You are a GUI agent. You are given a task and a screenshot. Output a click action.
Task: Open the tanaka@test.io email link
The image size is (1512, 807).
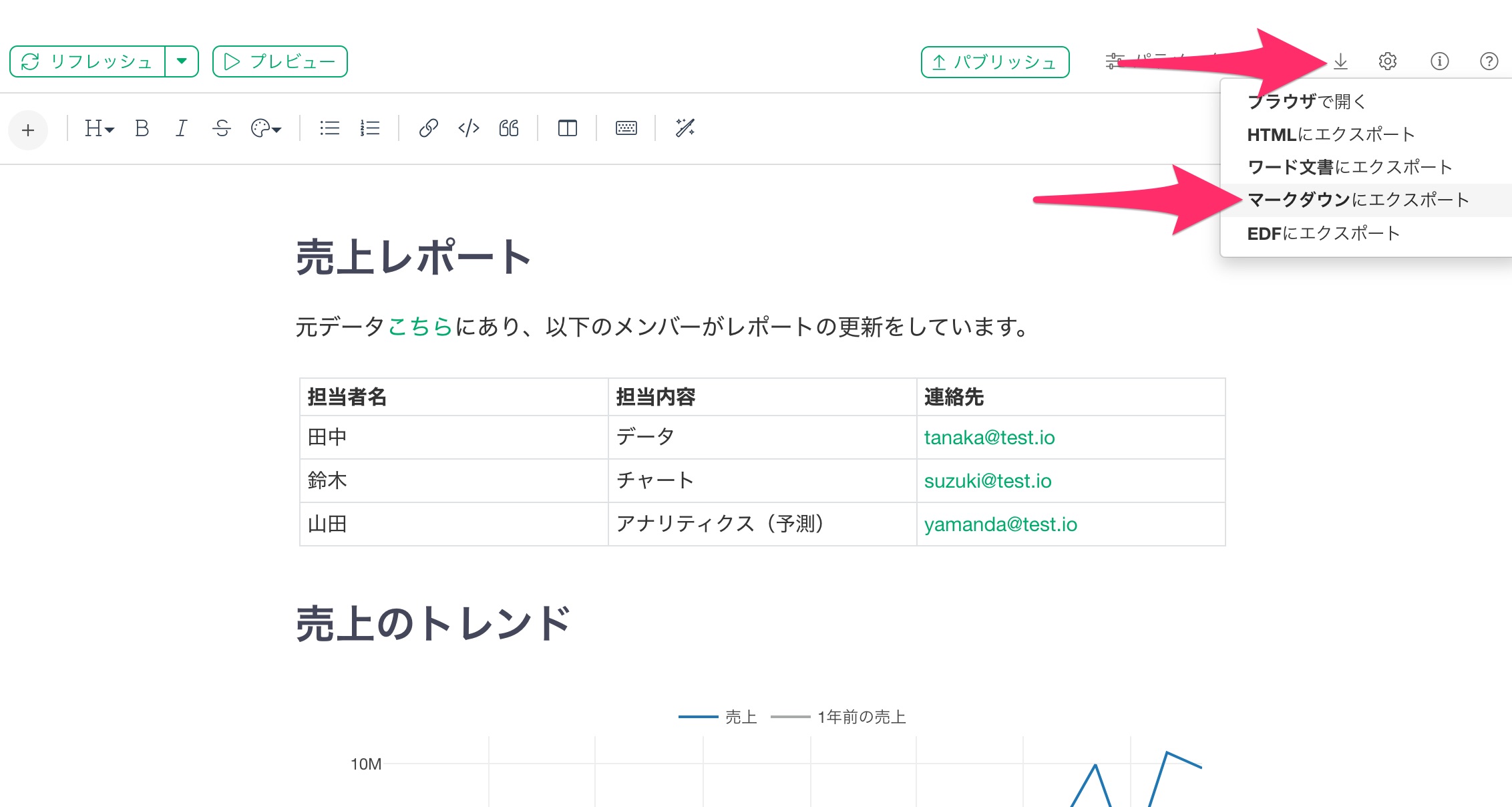[x=989, y=438]
